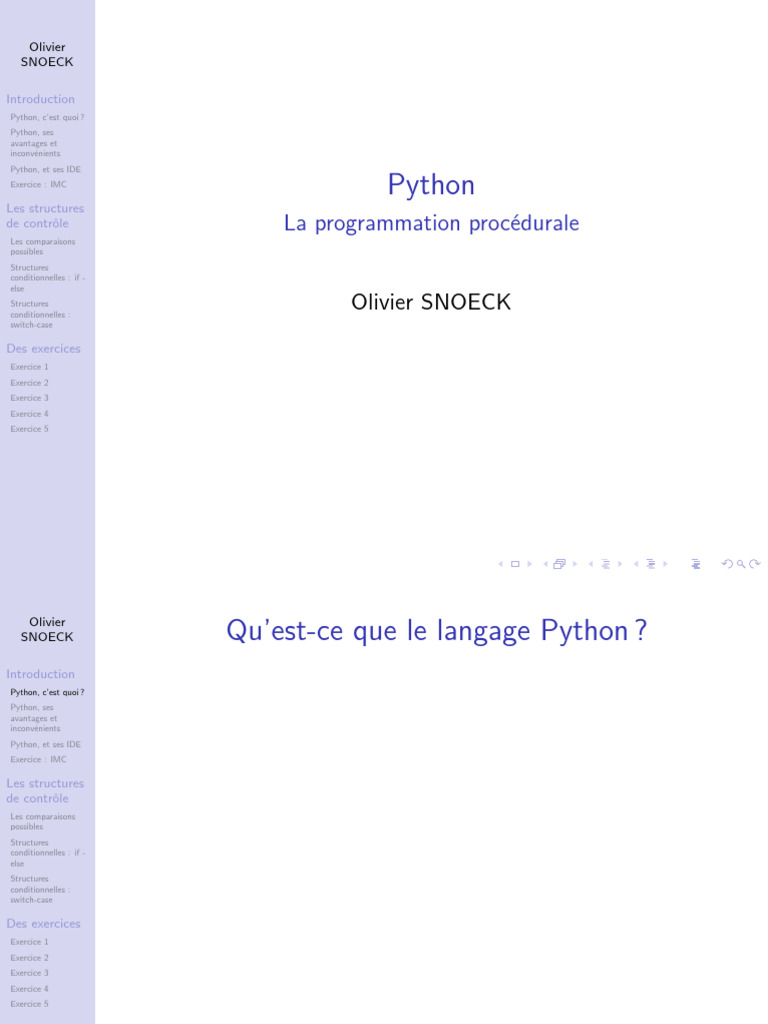Image resolution: width=768 pixels, height=1024 pixels.
Task: Select Exercice 4 in second slide sidebar
Action: point(29,989)
